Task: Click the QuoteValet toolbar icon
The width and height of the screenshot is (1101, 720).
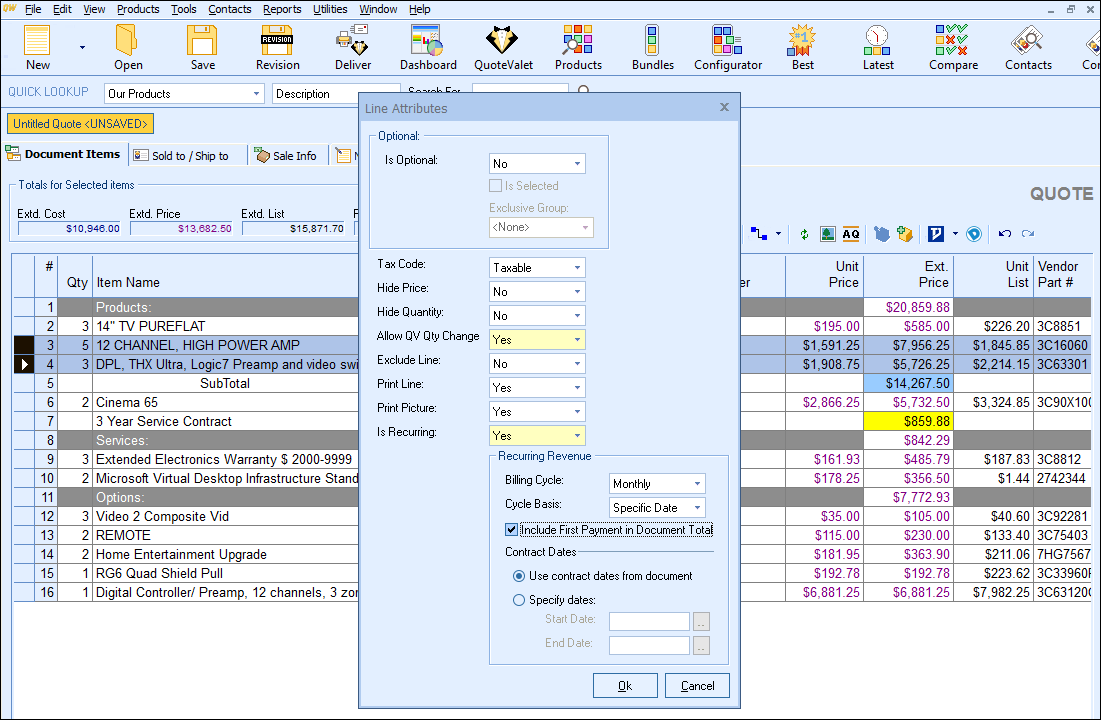Action: coord(503,48)
